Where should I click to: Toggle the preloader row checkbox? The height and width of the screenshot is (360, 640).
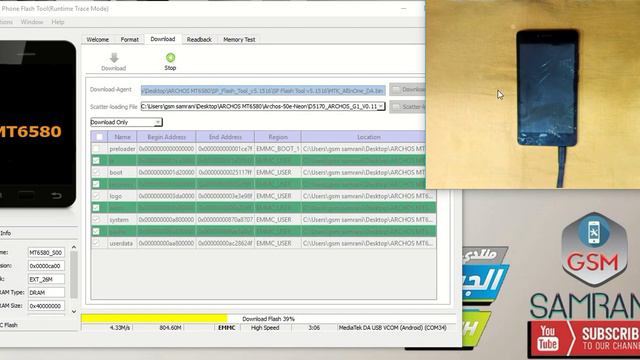click(x=96, y=149)
